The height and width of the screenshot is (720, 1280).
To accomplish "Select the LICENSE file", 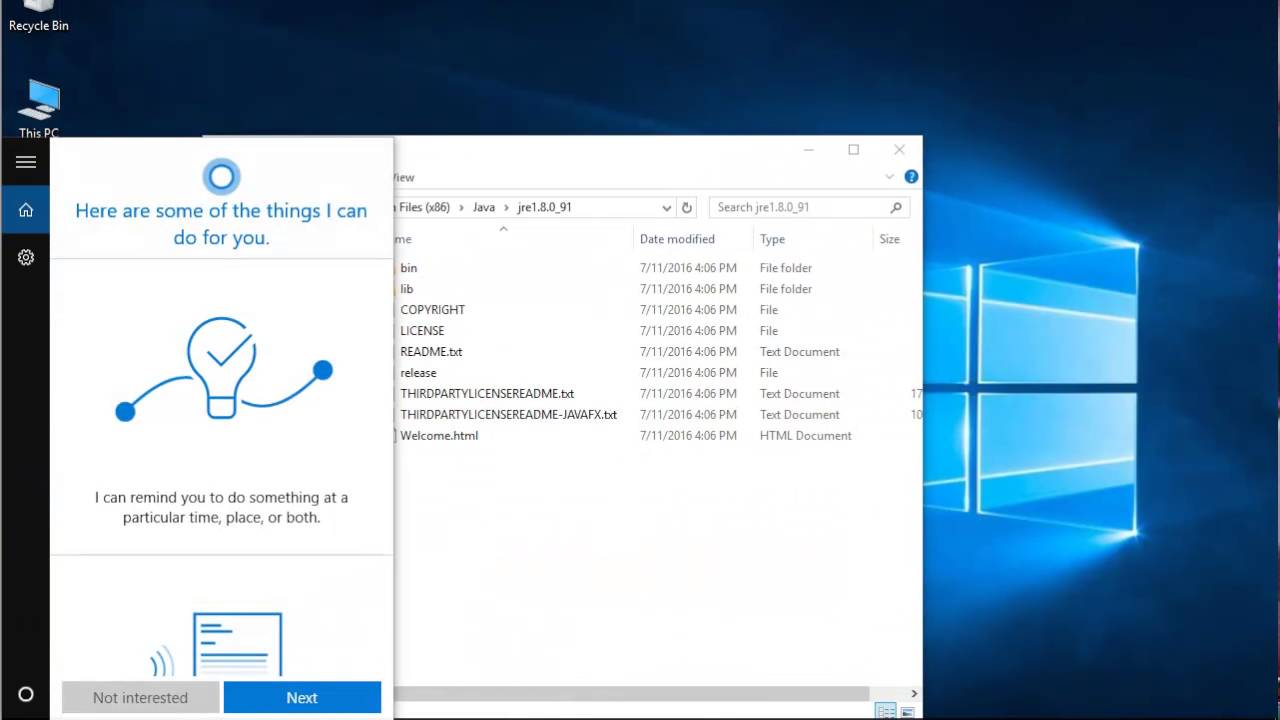I will tap(422, 331).
